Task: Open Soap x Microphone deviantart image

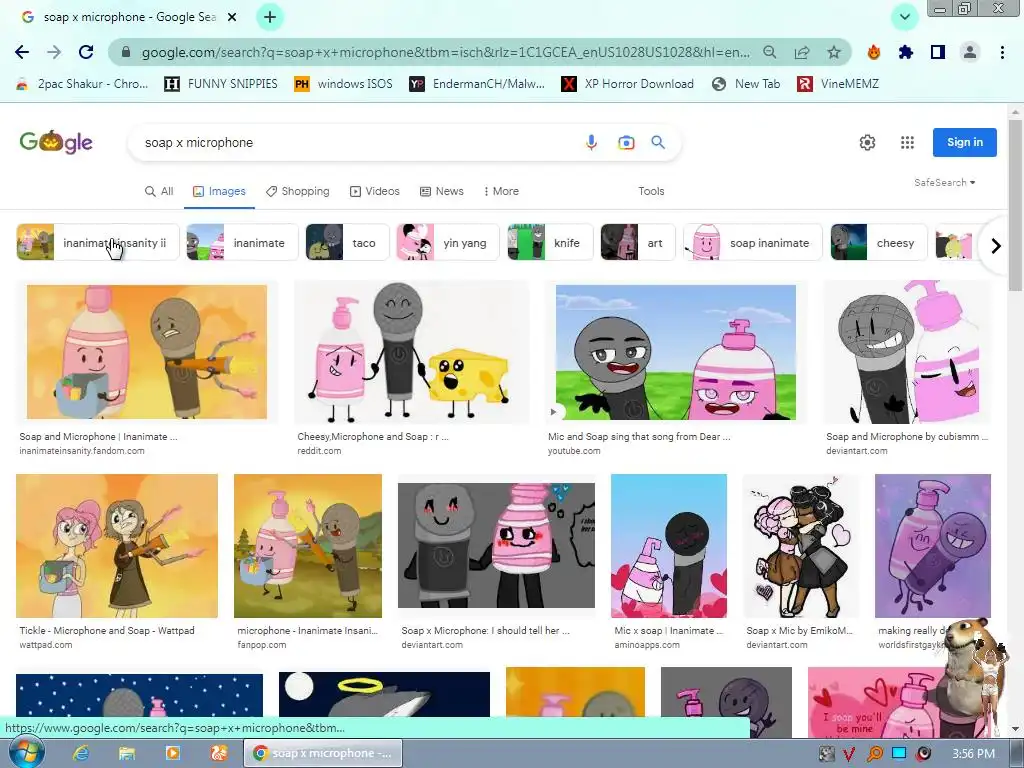Action: (x=496, y=546)
